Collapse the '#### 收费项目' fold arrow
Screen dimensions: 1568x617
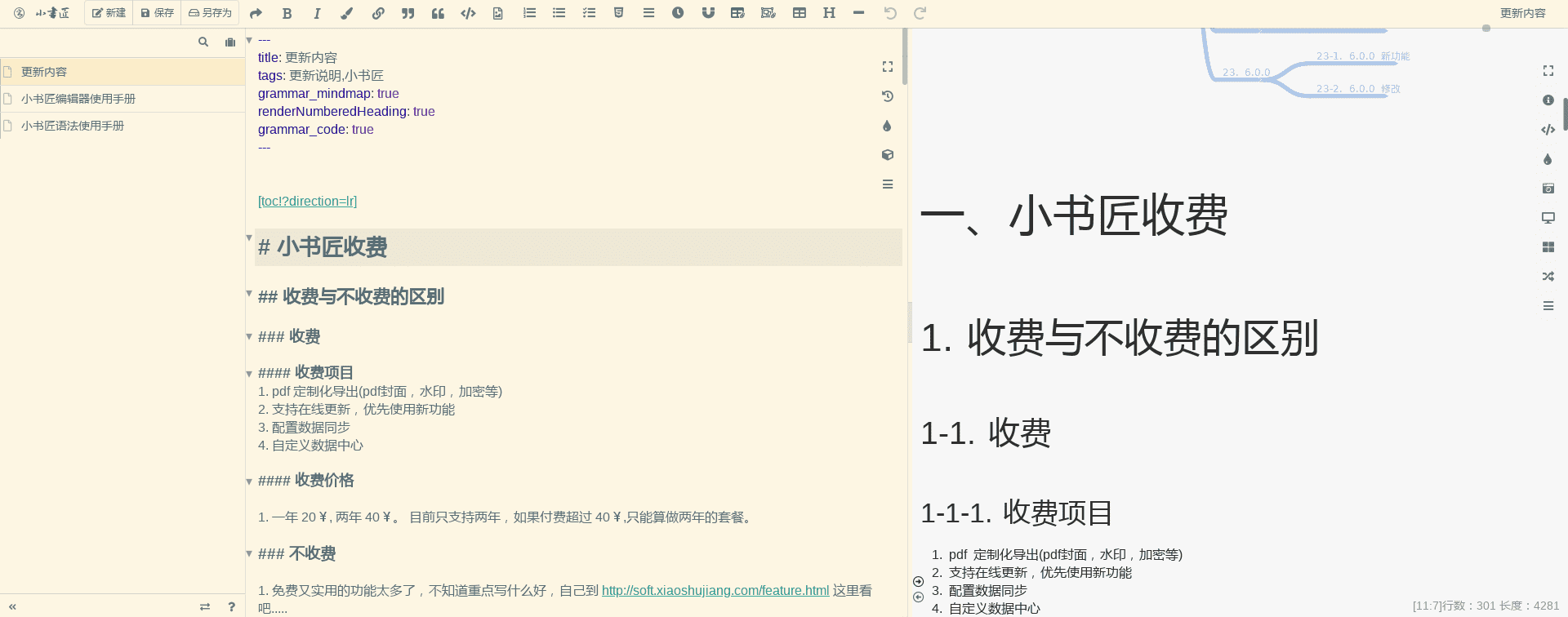point(249,374)
